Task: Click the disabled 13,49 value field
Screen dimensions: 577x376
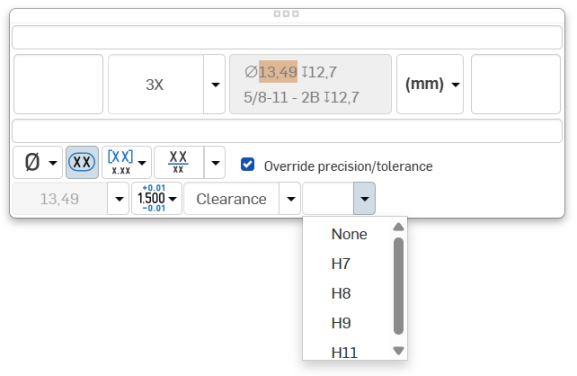Action: coord(60,199)
